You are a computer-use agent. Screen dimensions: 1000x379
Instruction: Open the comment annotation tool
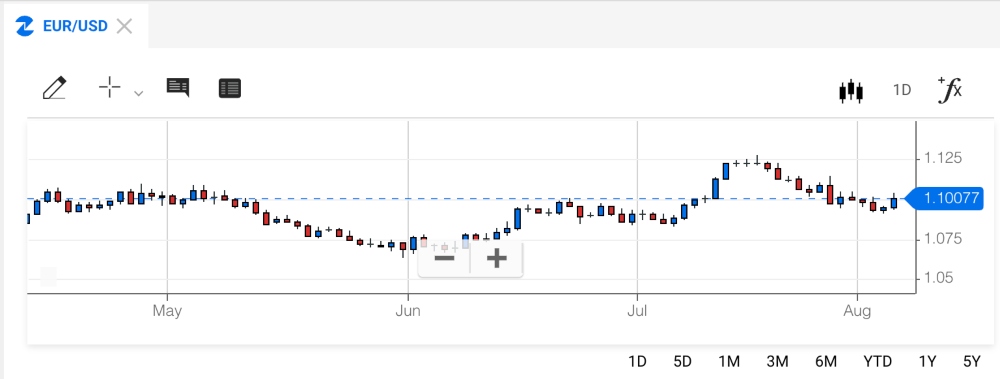(178, 87)
